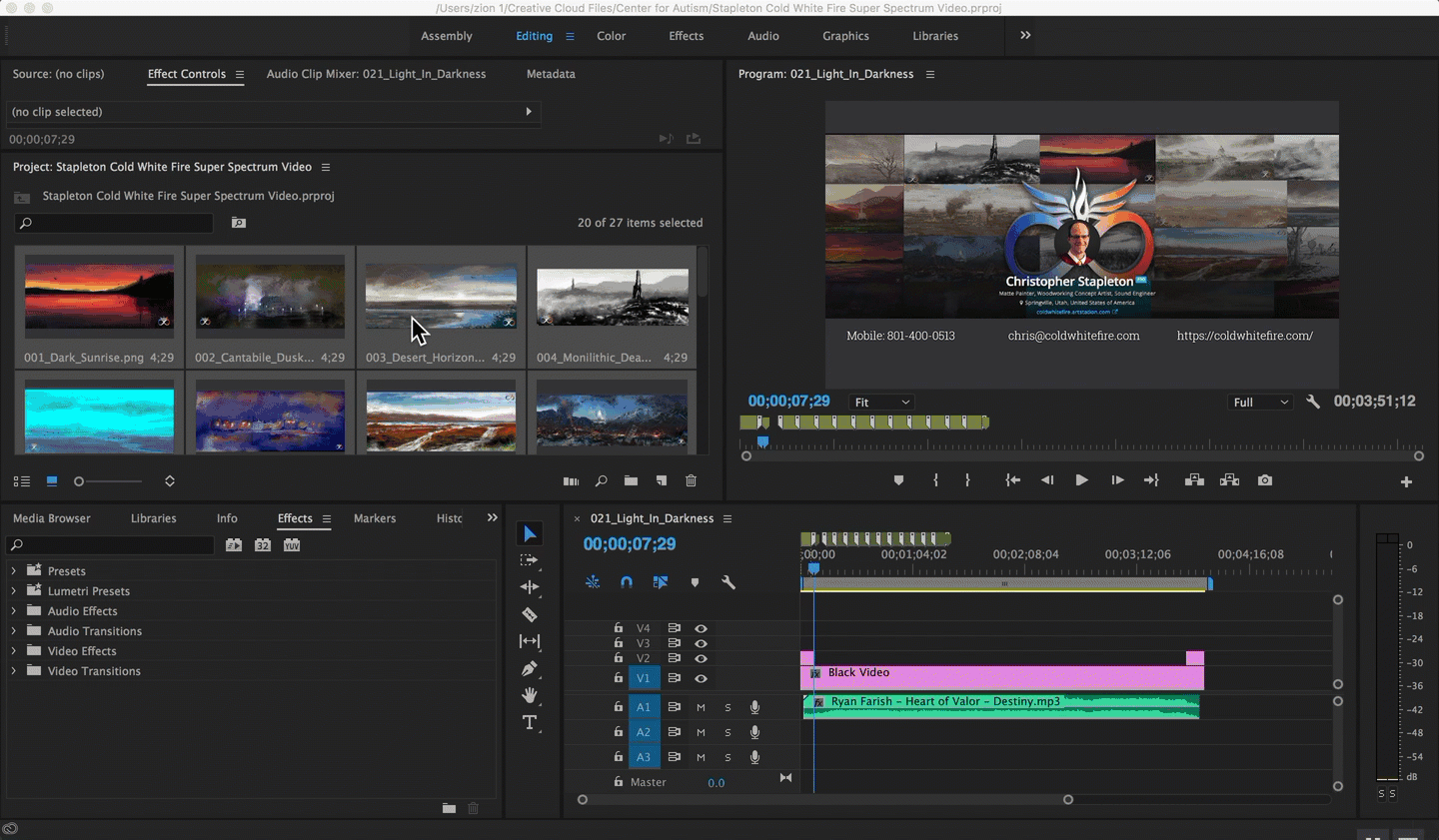Expand the Video Effects folder

pos(14,651)
